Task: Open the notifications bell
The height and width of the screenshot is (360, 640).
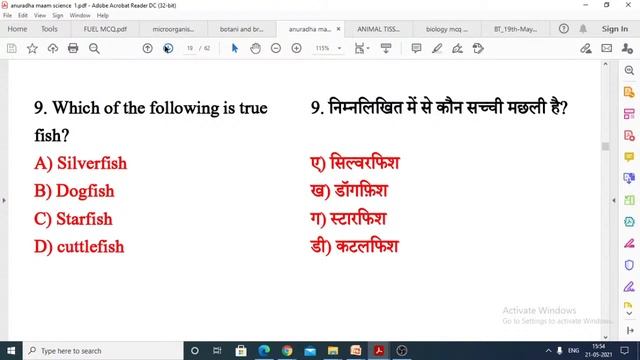Action: 583,29
